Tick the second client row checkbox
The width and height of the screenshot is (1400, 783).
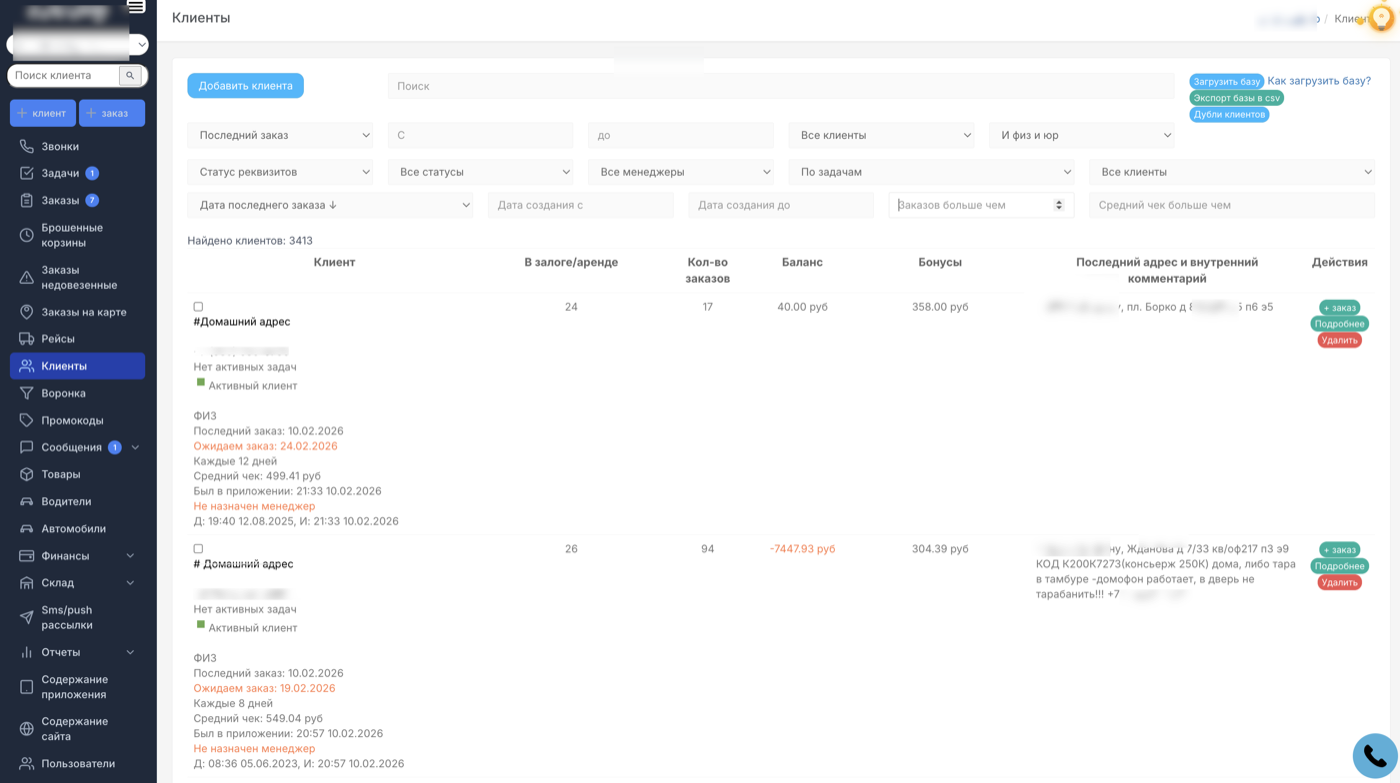(198, 549)
